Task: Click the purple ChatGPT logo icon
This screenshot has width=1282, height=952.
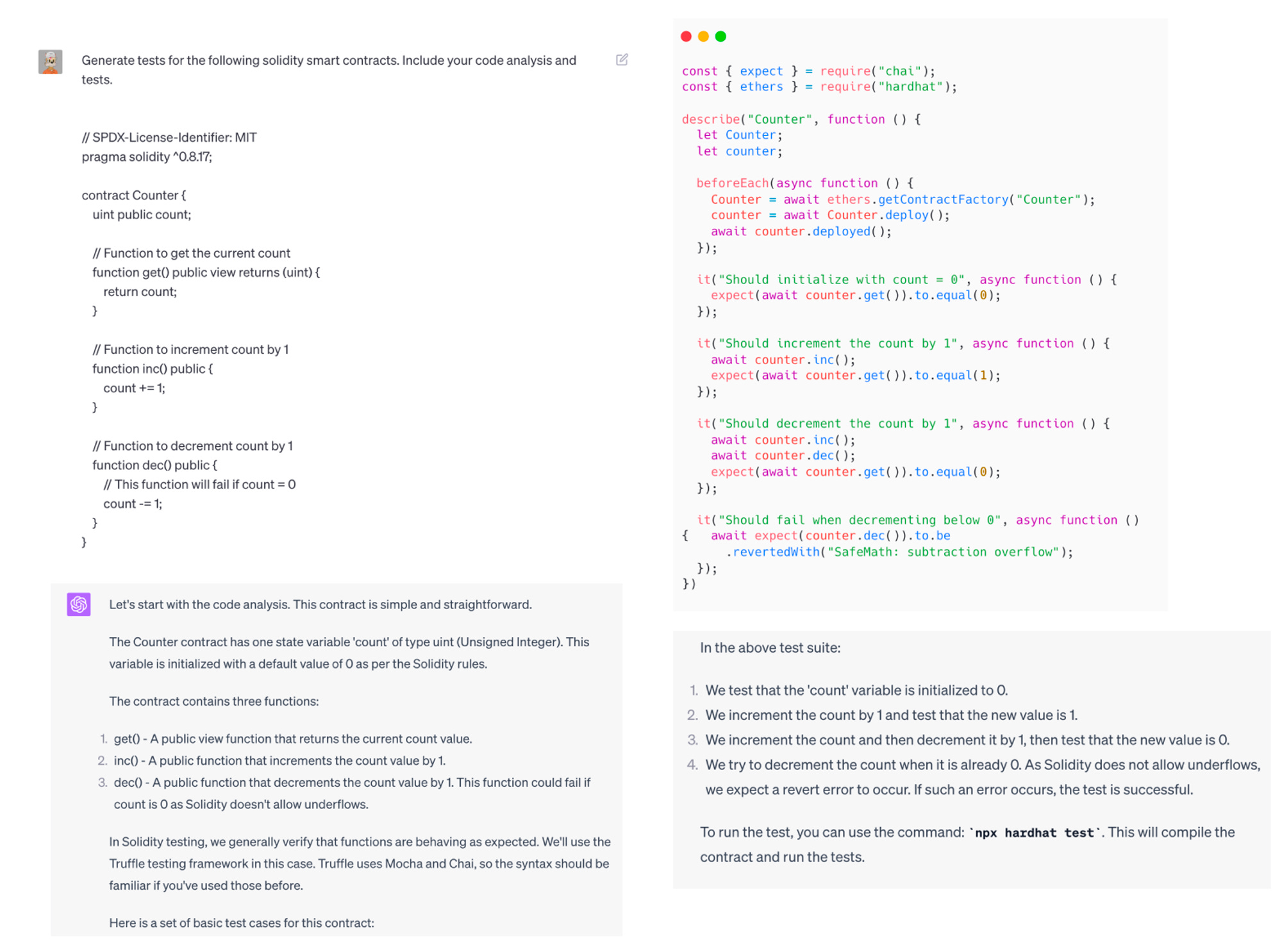Action: tap(79, 604)
